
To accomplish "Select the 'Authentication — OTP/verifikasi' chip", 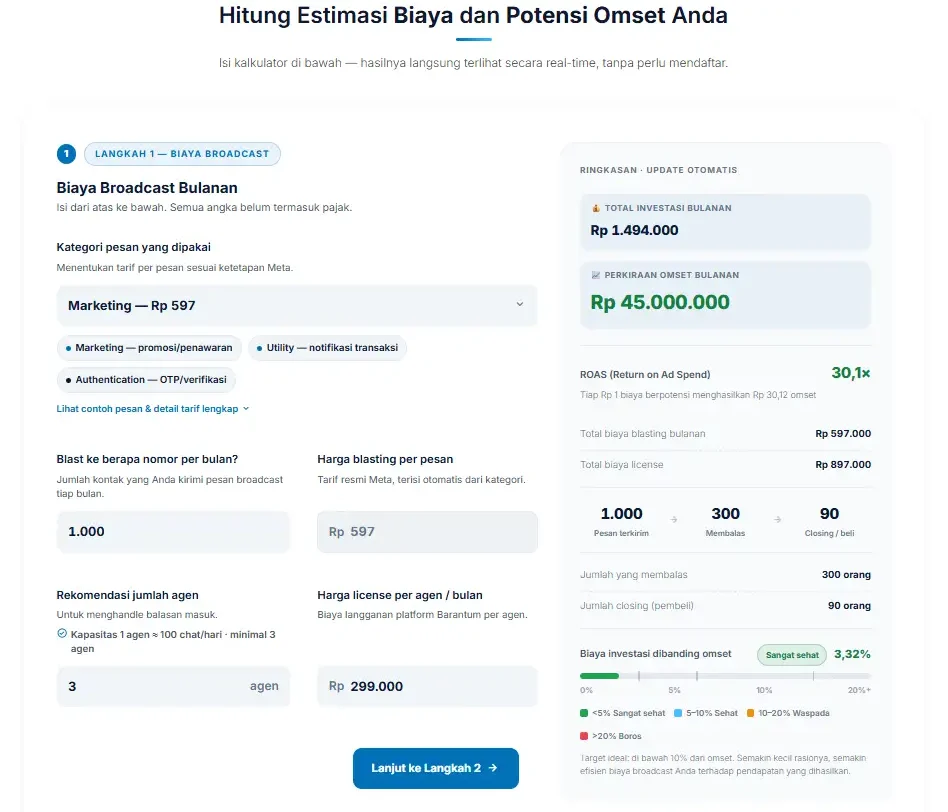I will click(x=146, y=380).
